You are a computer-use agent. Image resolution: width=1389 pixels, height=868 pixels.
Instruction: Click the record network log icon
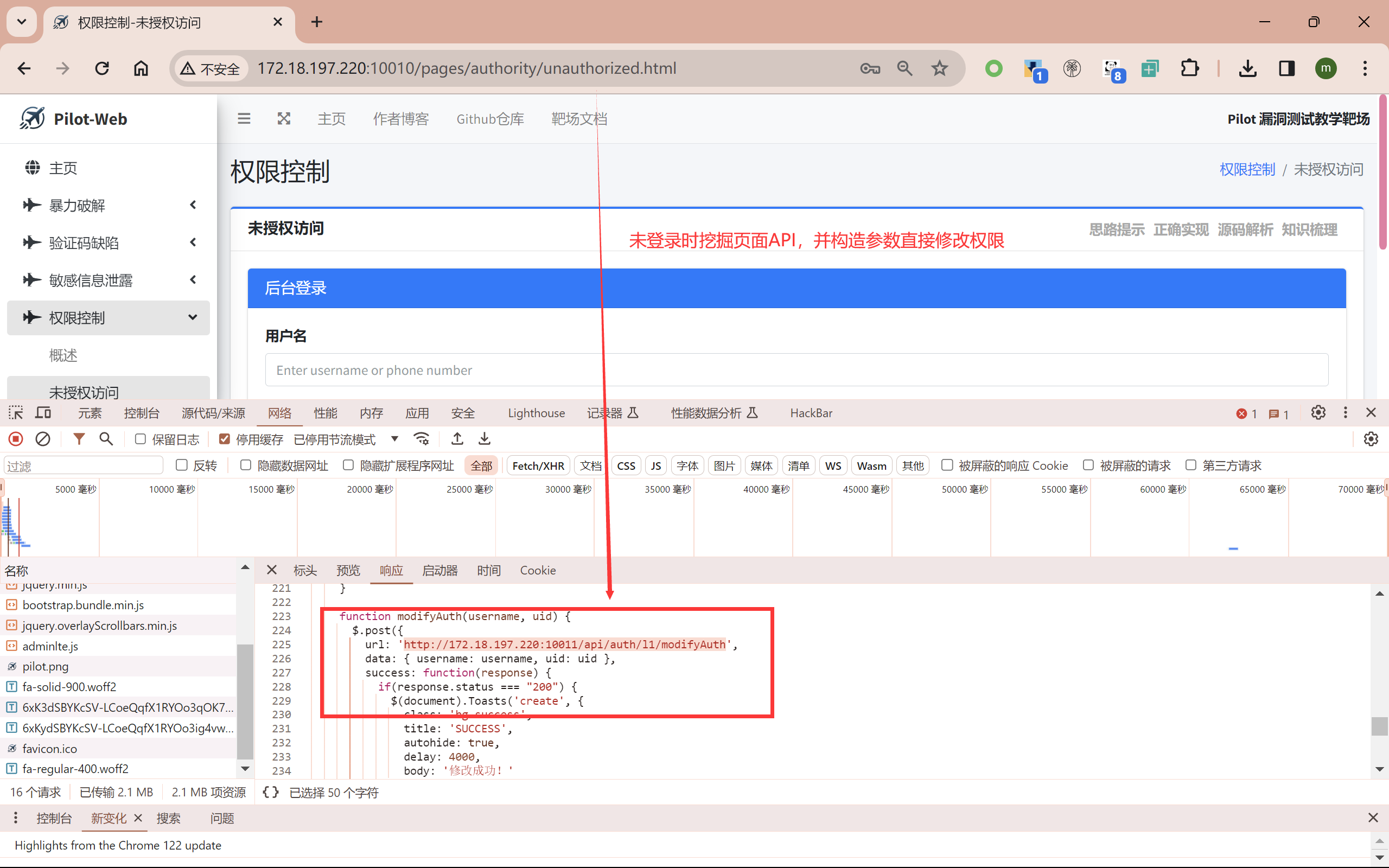(16, 439)
